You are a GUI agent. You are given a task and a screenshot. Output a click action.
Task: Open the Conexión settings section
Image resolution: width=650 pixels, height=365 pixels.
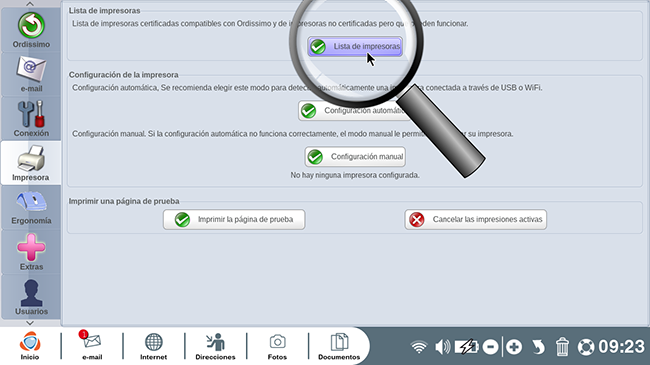click(31, 119)
